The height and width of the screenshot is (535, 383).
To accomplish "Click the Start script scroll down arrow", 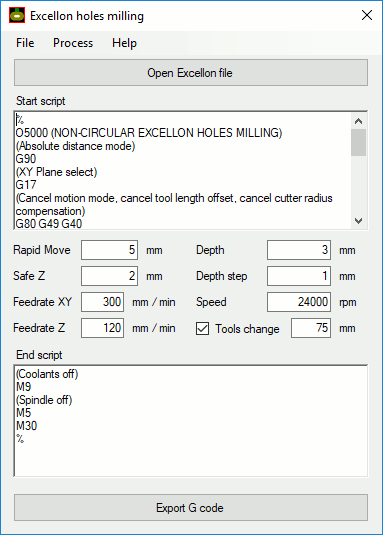I will coord(358,221).
